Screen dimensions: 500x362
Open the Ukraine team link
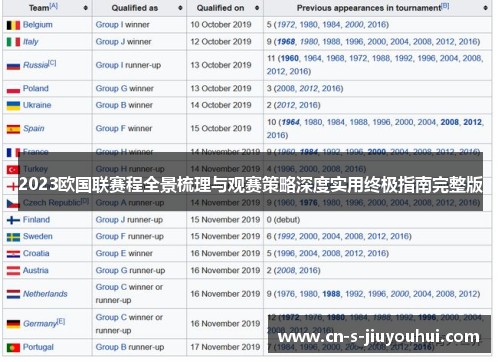[37, 105]
